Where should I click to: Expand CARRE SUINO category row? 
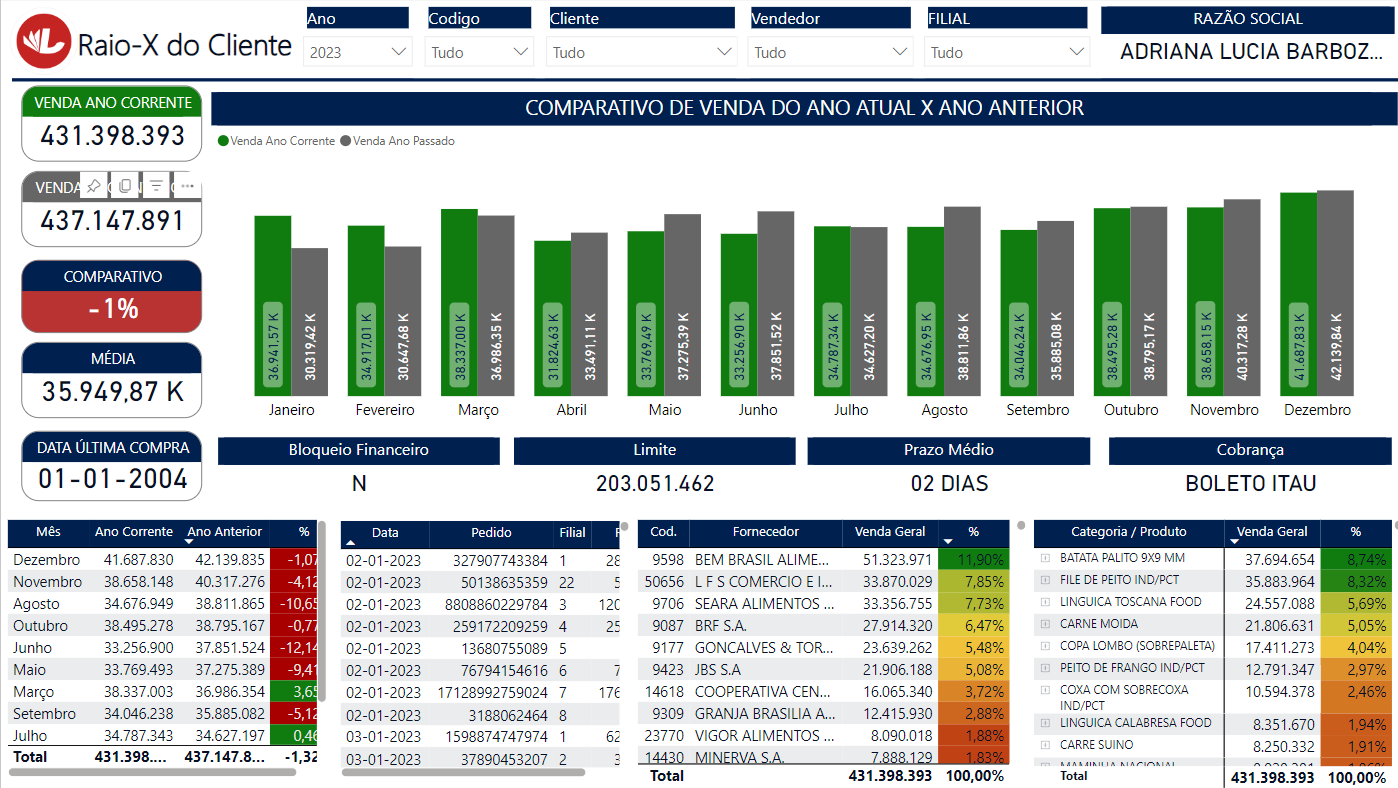pos(1045,745)
